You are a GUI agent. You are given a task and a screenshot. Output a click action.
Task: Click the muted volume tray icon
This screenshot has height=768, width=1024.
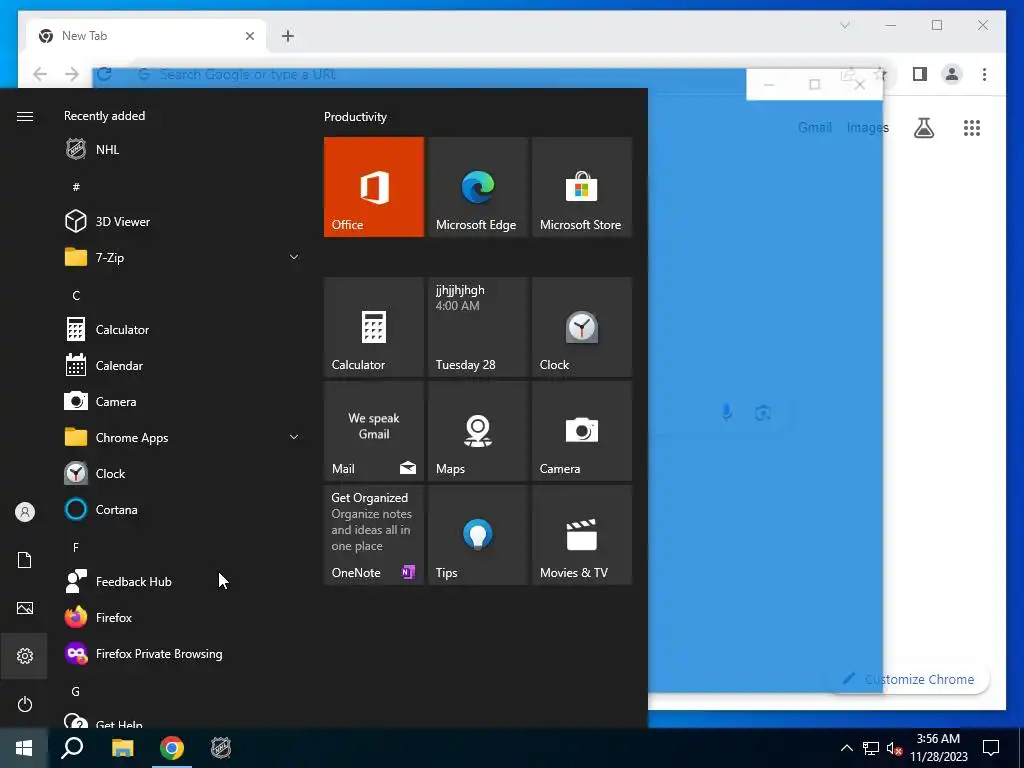895,748
